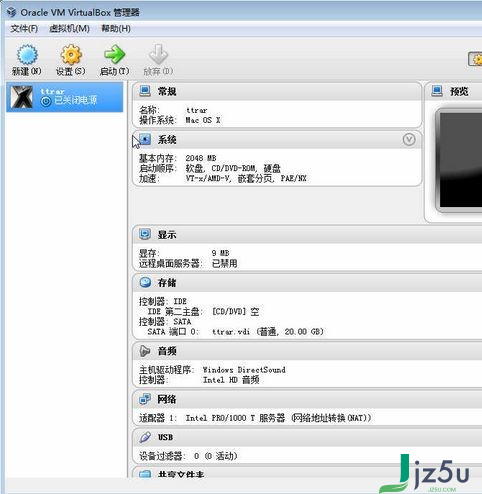Open the 虚拟机(M) menu
The height and width of the screenshot is (494, 482).
[69, 29]
